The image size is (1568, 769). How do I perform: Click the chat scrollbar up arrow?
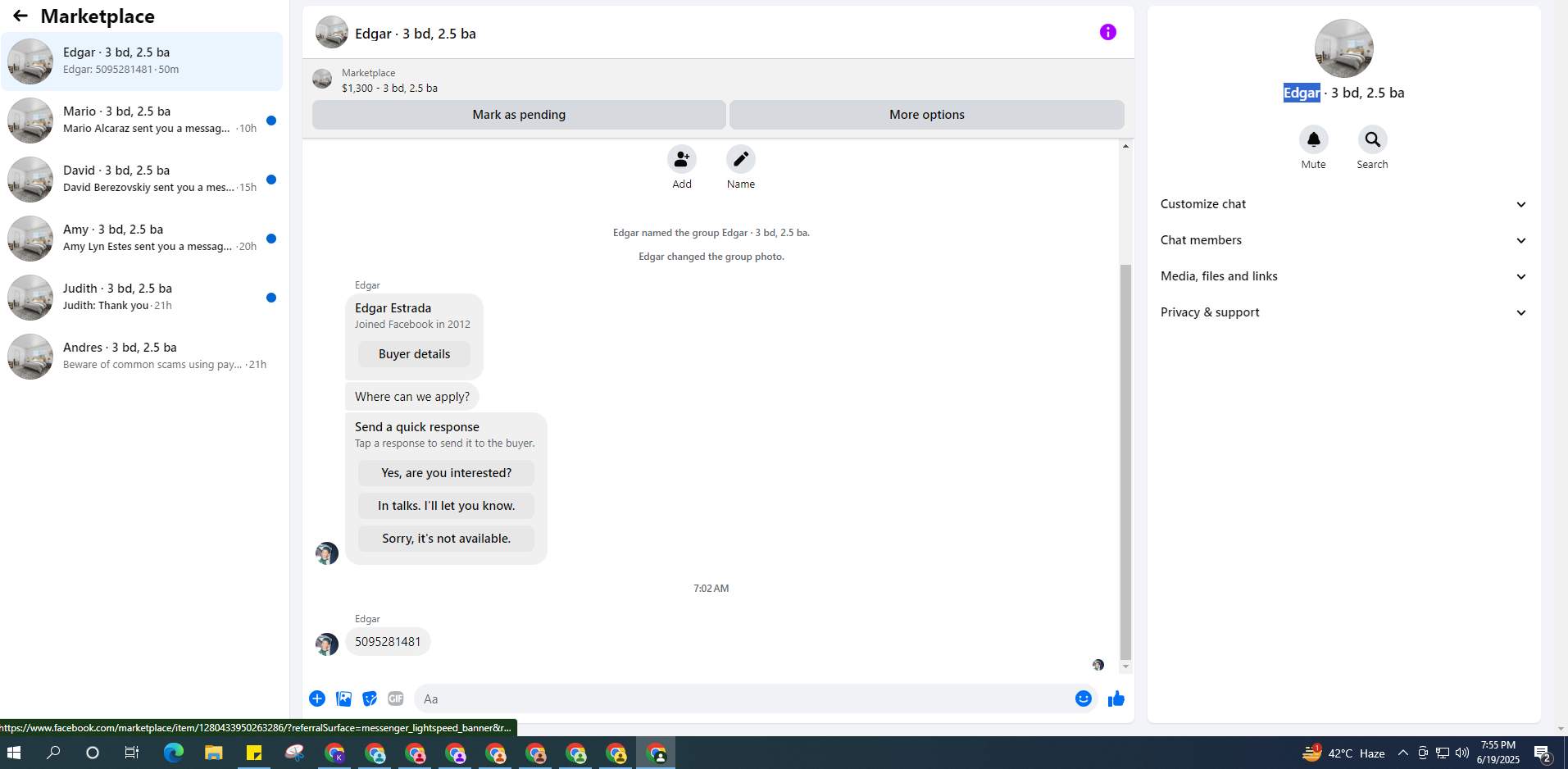click(1125, 146)
